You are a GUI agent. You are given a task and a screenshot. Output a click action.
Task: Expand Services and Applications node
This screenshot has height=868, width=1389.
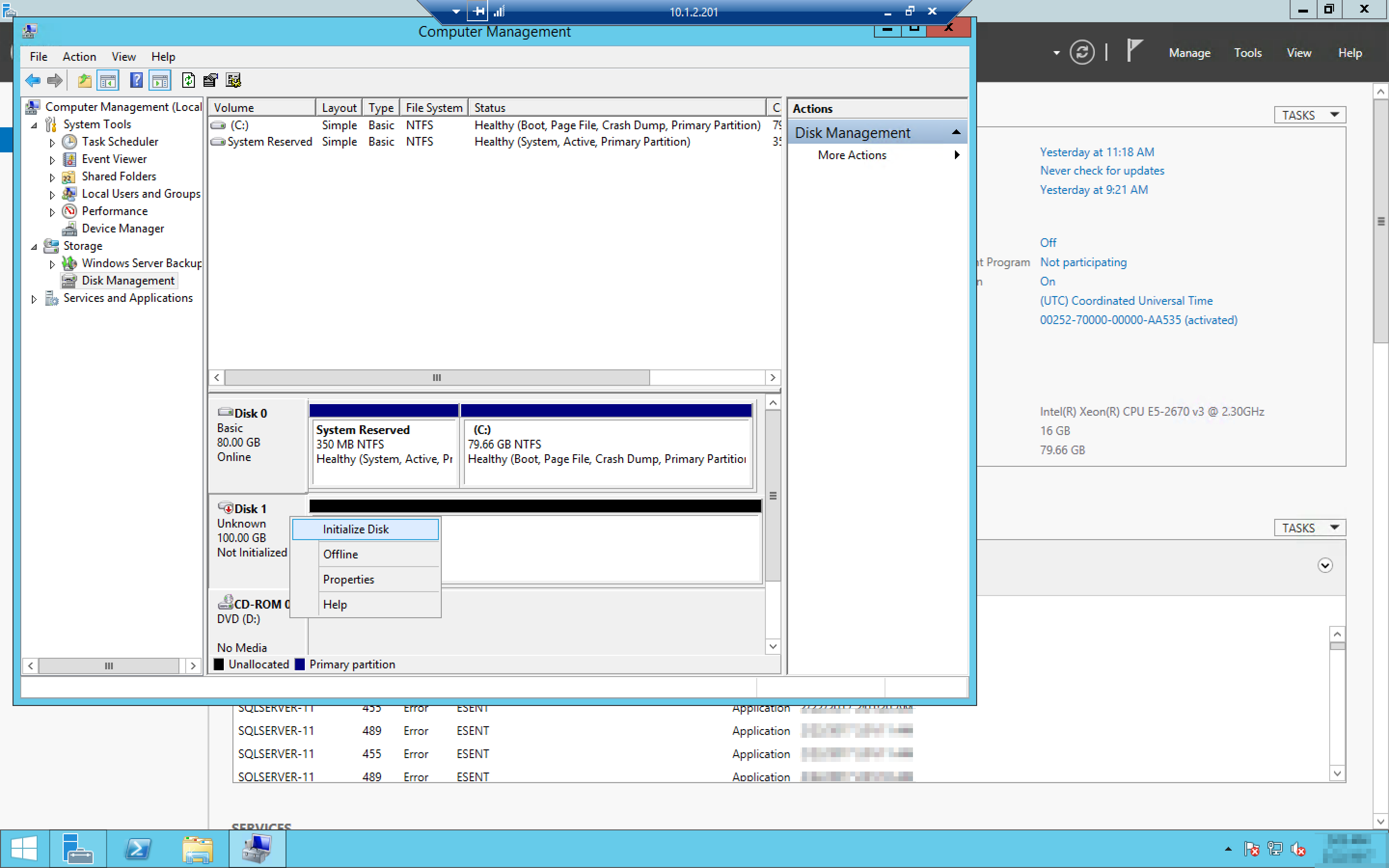tap(34, 298)
